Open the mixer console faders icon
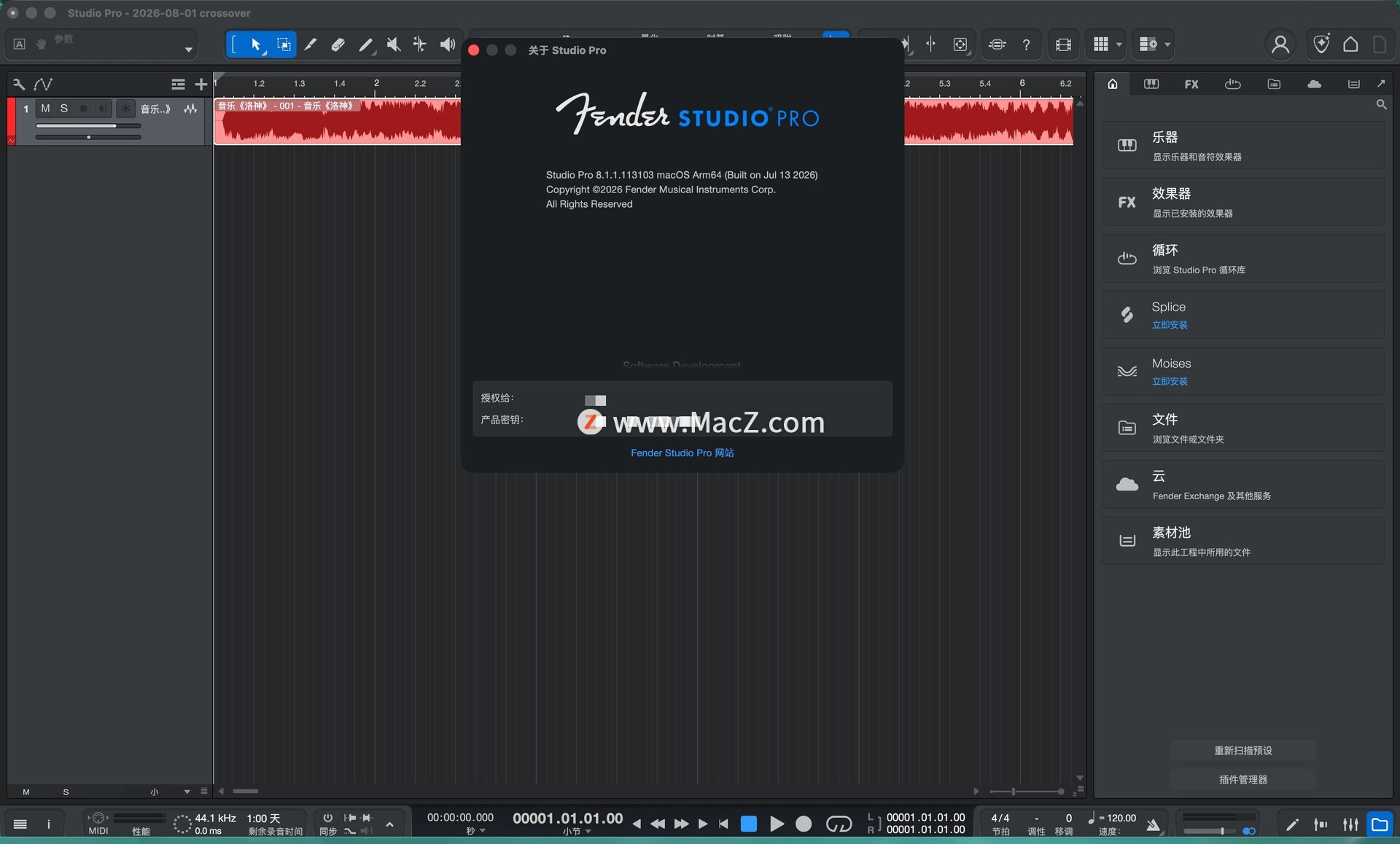This screenshot has height=844, width=1400. click(1350, 824)
